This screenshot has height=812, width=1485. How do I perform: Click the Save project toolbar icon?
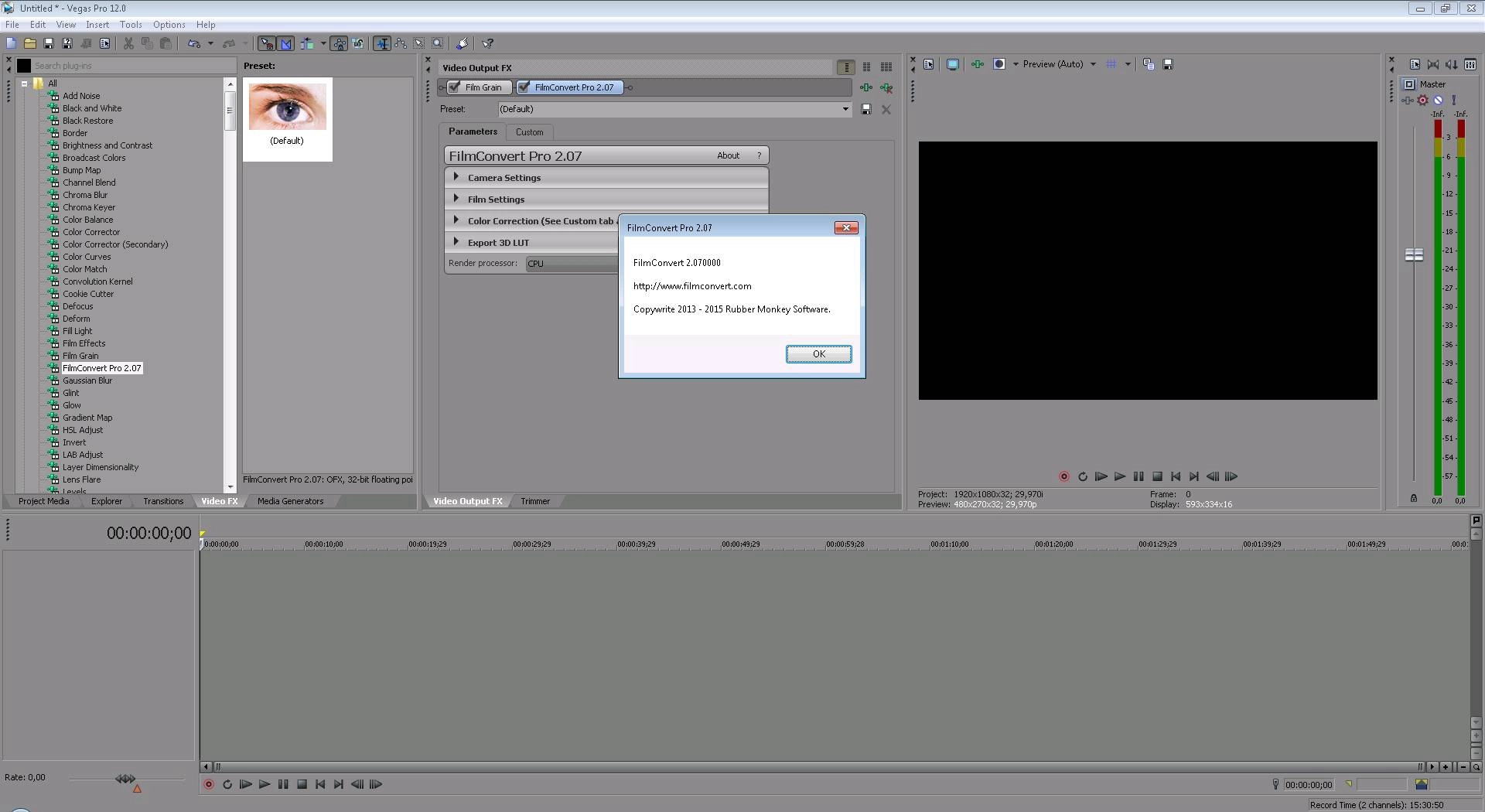(49, 43)
